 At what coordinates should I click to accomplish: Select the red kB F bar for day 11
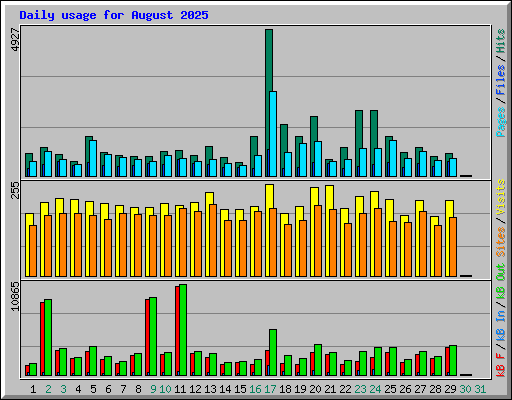tap(177, 331)
